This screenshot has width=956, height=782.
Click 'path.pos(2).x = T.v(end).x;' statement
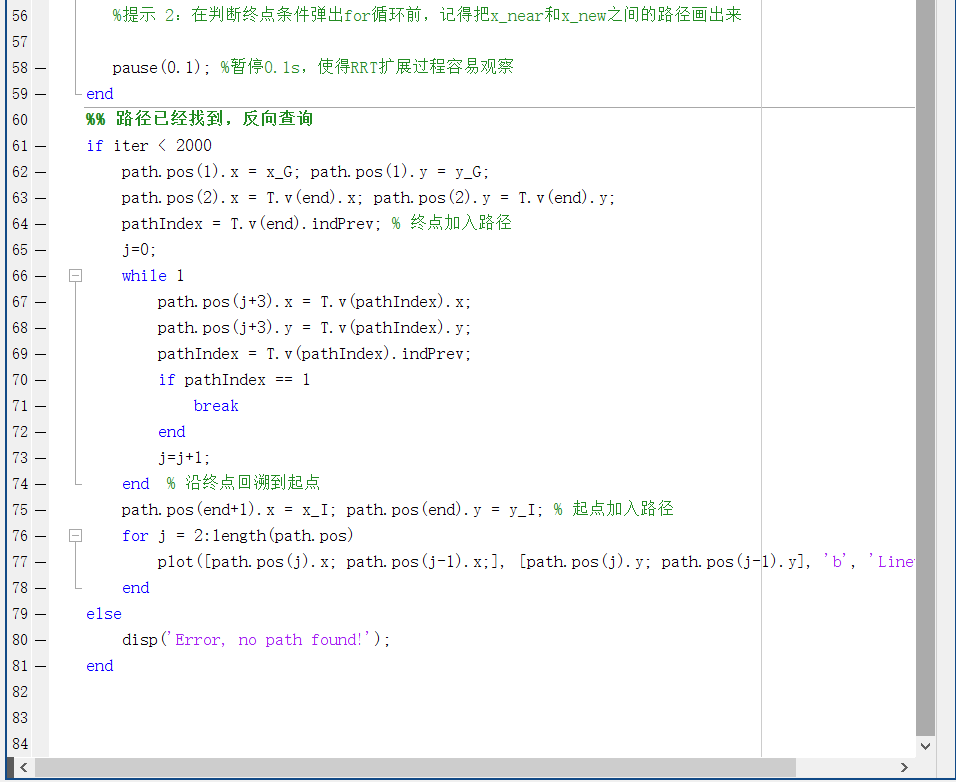pos(242,198)
